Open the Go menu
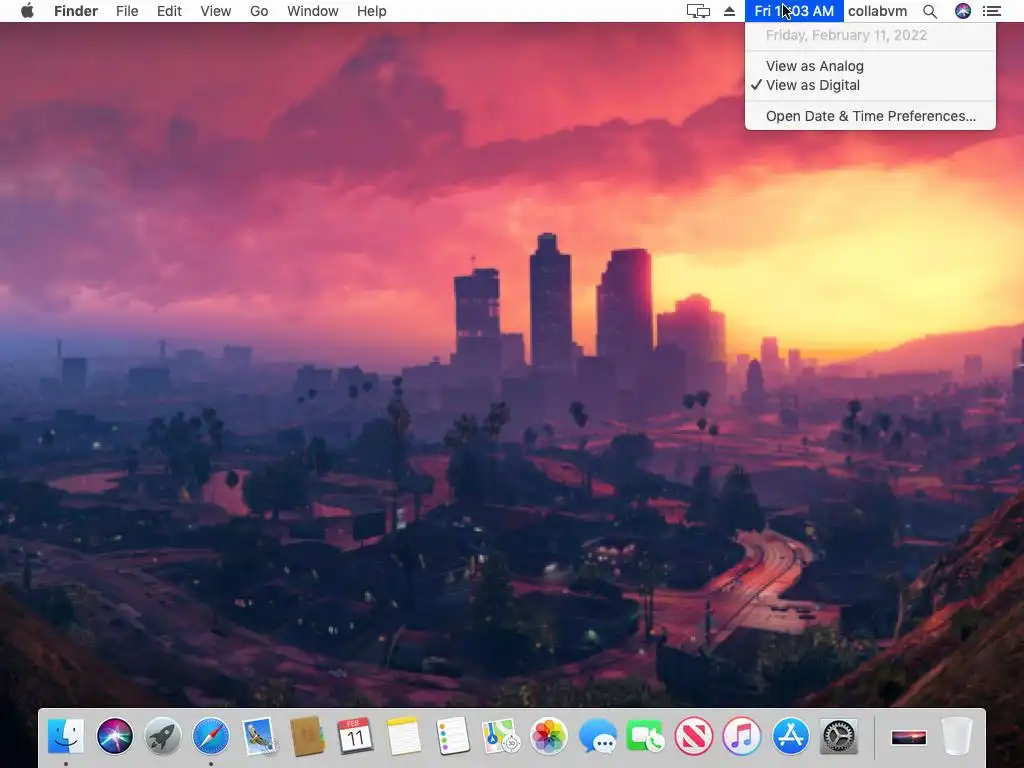Image resolution: width=1024 pixels, height=768 pixels. click(259, 11)
